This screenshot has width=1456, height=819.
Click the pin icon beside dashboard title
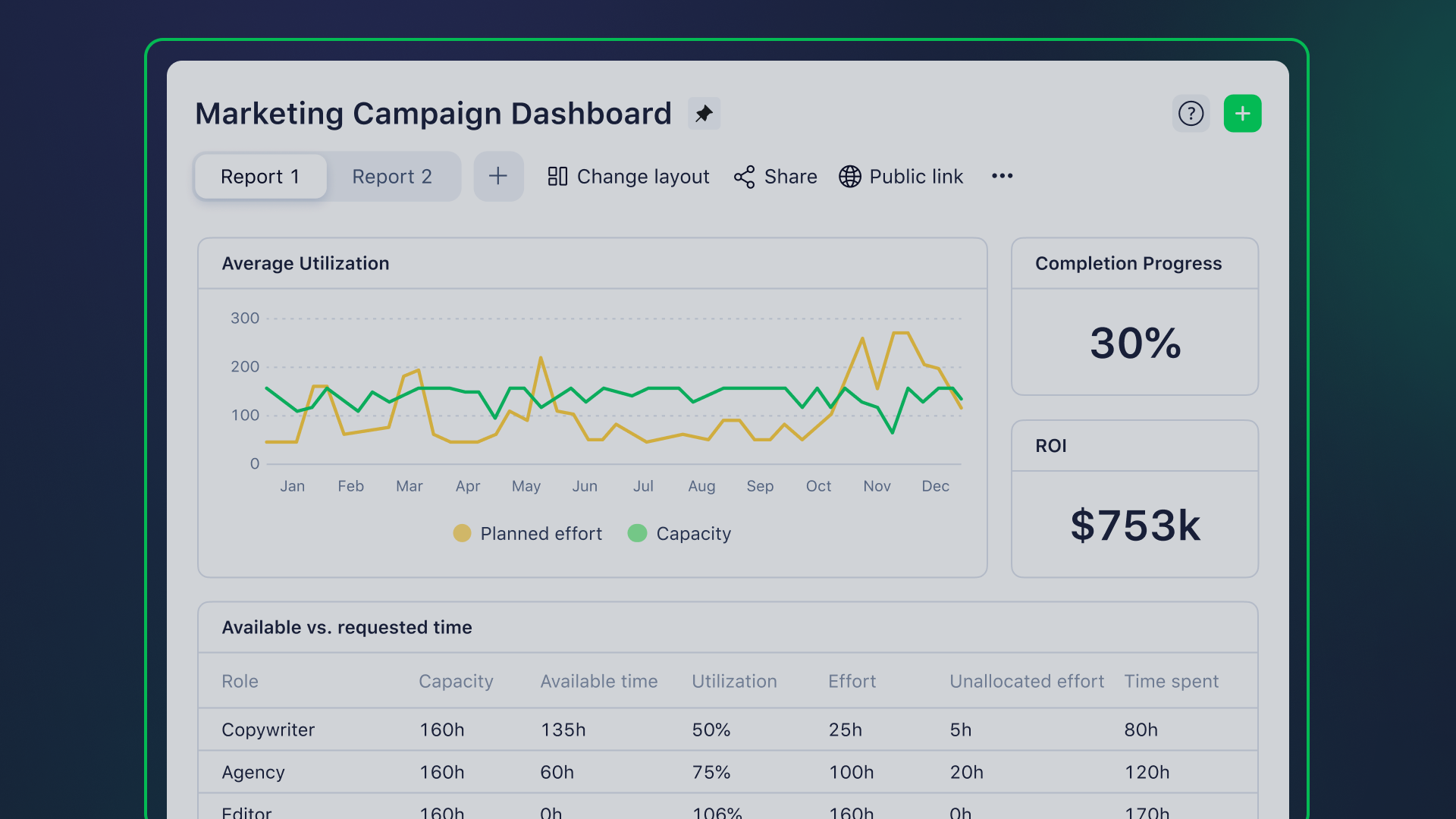(x=704, y=114)
